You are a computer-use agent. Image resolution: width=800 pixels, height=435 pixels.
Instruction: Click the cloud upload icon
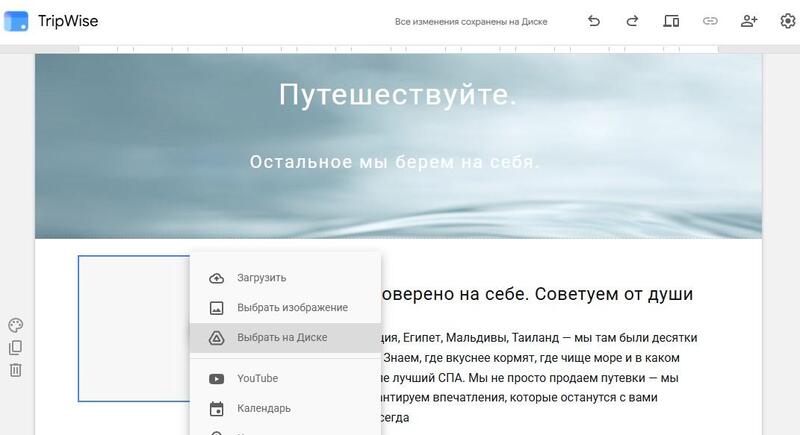pyautogui.click(x=216, y=278)
